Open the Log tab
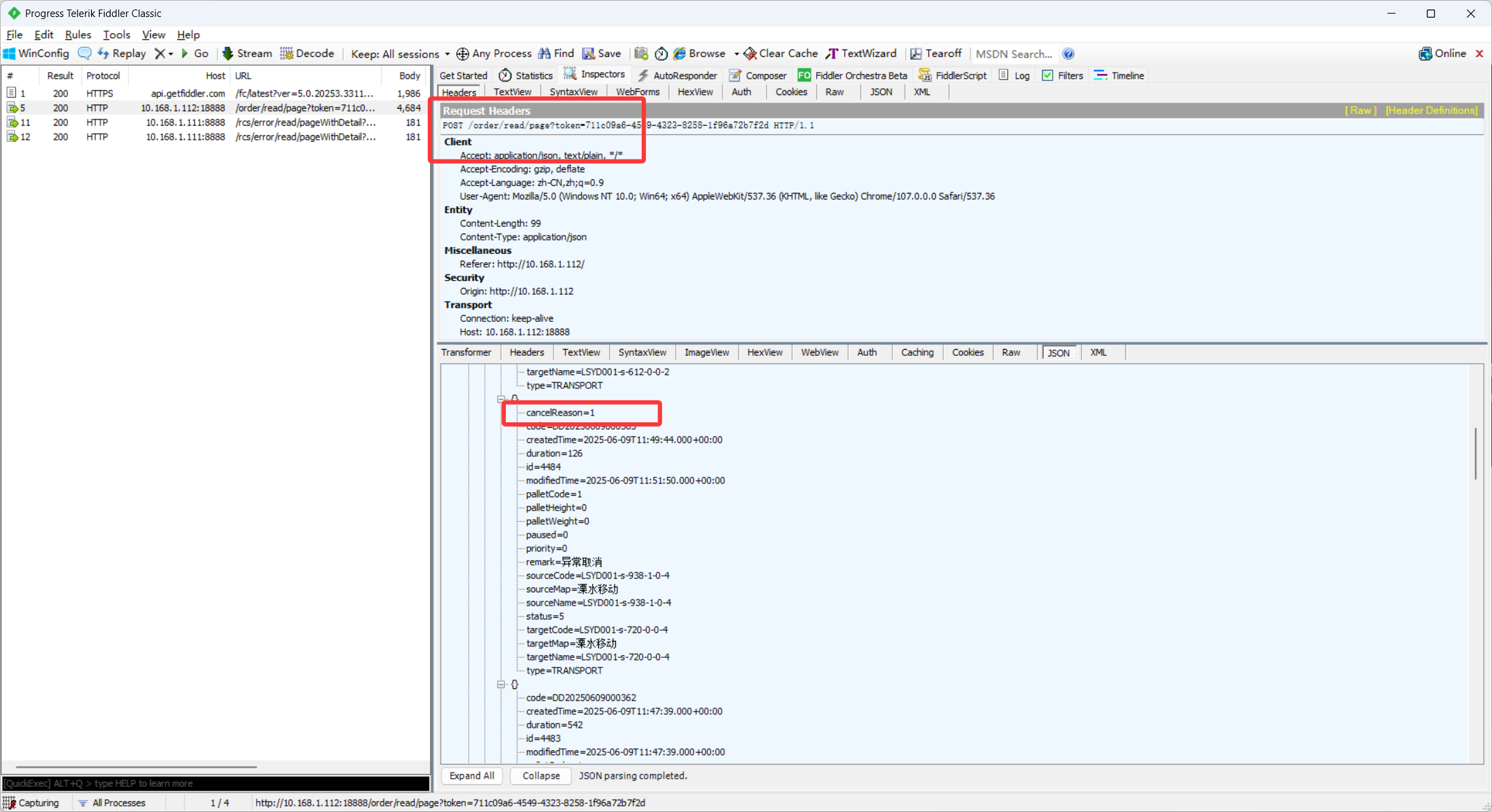This screenshot has height=812, width=1492. pyautogui.click(x=1014, y=75)
